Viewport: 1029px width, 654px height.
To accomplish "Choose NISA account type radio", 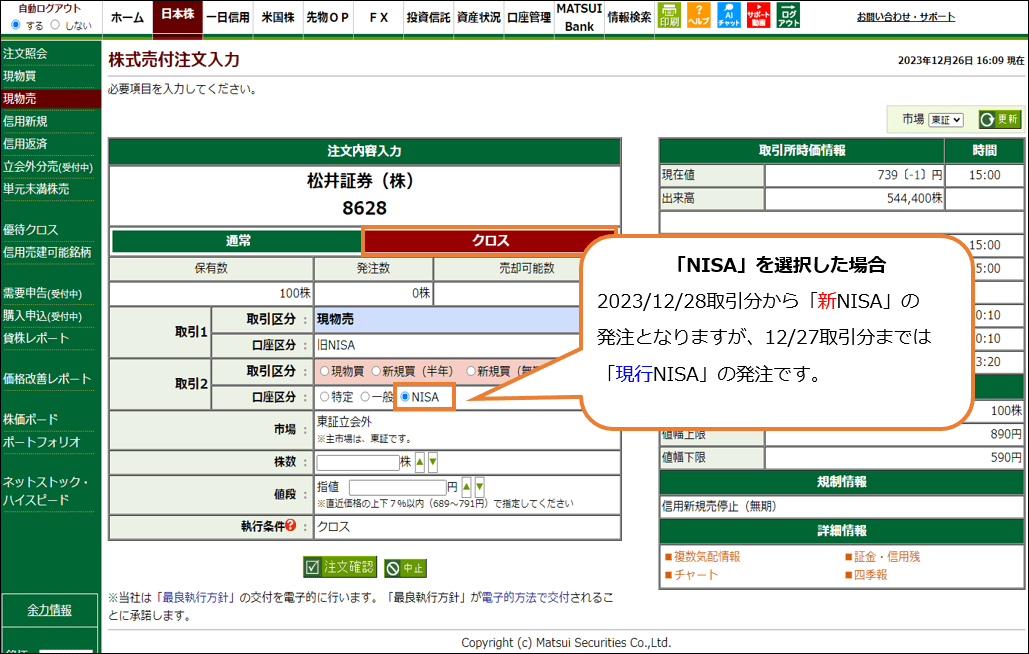I will 405,397.
